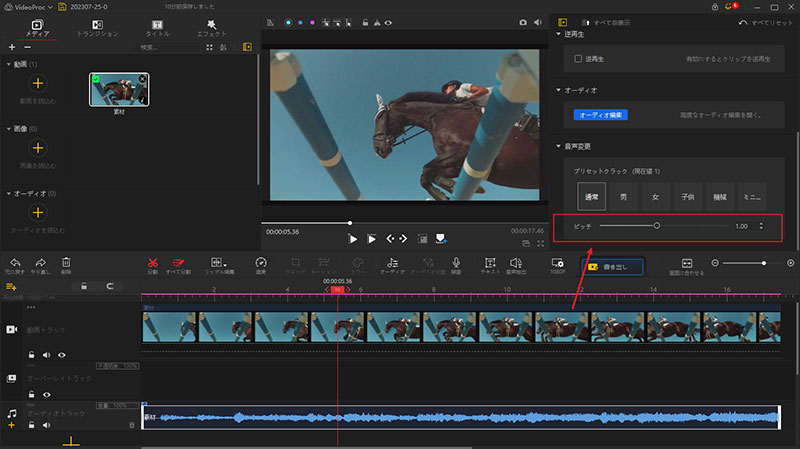This screenshot has height=449, width=800.
Task: Click the speaker volume icon above preview
Action: coord(538,22)
